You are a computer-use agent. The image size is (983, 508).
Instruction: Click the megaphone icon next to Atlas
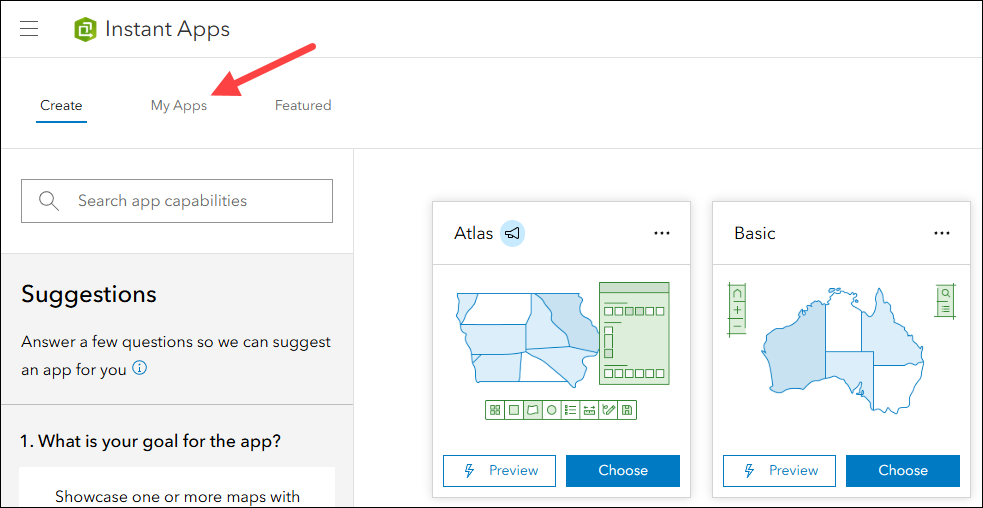click(512, 233)
